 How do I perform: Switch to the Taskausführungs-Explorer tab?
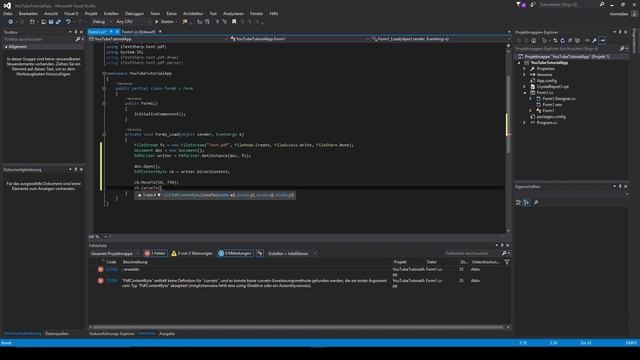coord(112,334)
